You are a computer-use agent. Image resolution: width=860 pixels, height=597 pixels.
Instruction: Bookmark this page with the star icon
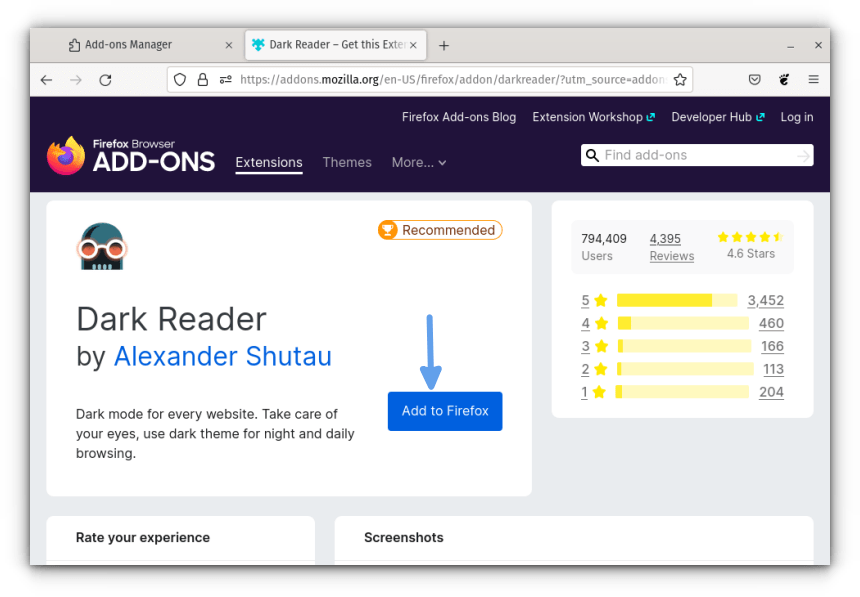[x=678, y=78]
